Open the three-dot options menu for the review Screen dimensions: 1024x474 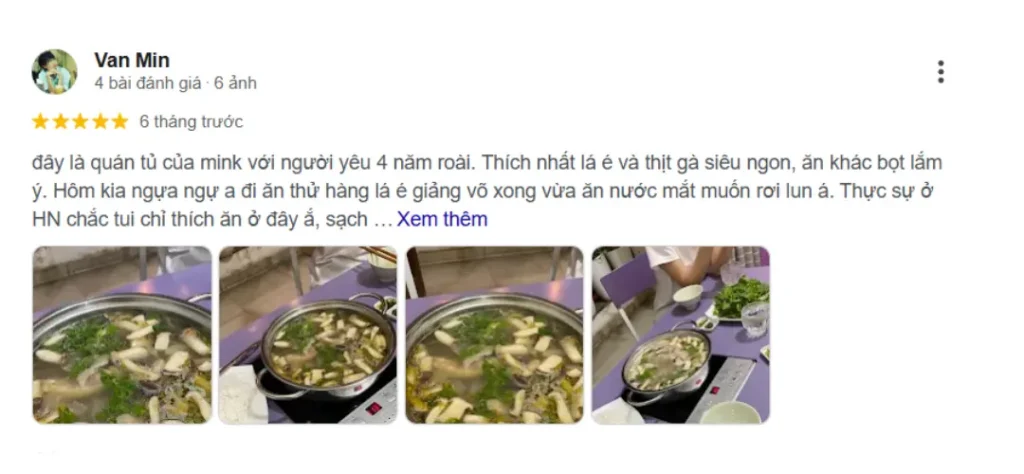tap(940, 72)
